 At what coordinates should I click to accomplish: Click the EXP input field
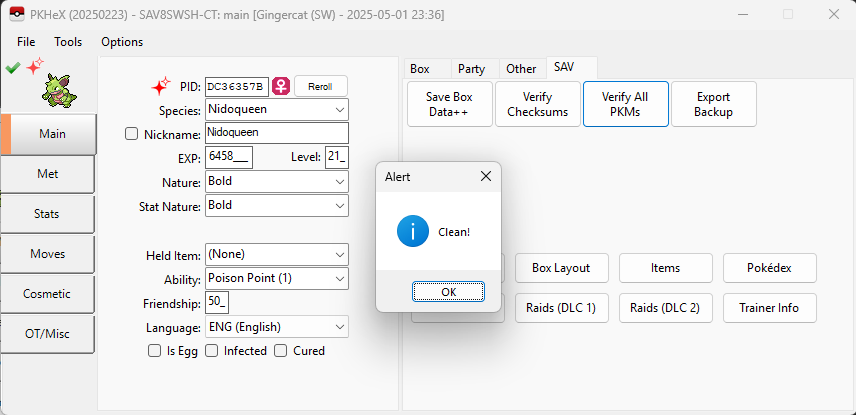(229, 158)
